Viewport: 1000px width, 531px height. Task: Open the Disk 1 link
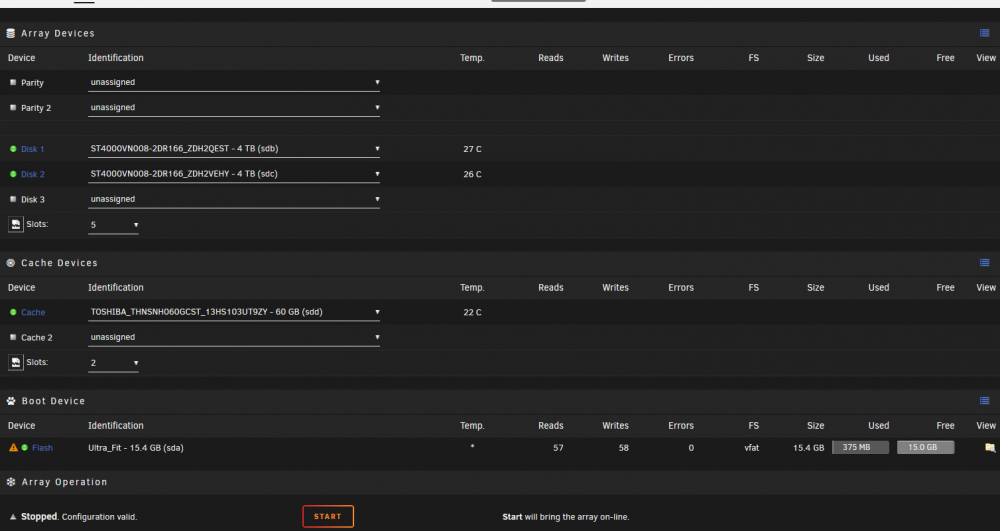click(x=33, y=149)
